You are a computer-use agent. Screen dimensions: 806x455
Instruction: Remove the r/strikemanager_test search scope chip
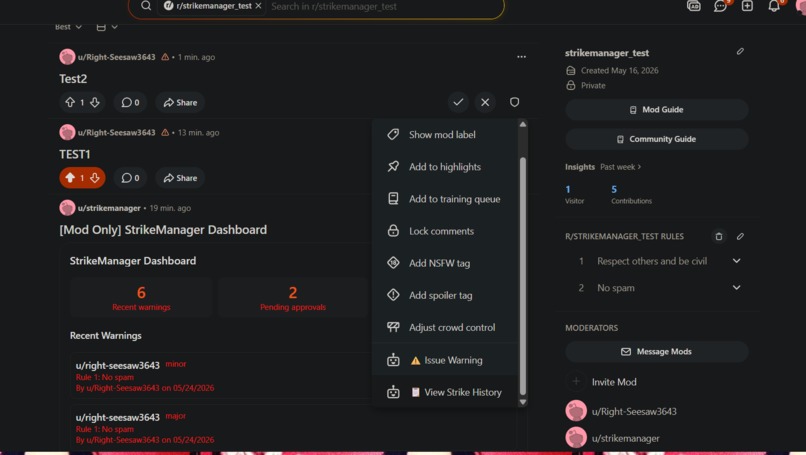[x=258, y=6]
